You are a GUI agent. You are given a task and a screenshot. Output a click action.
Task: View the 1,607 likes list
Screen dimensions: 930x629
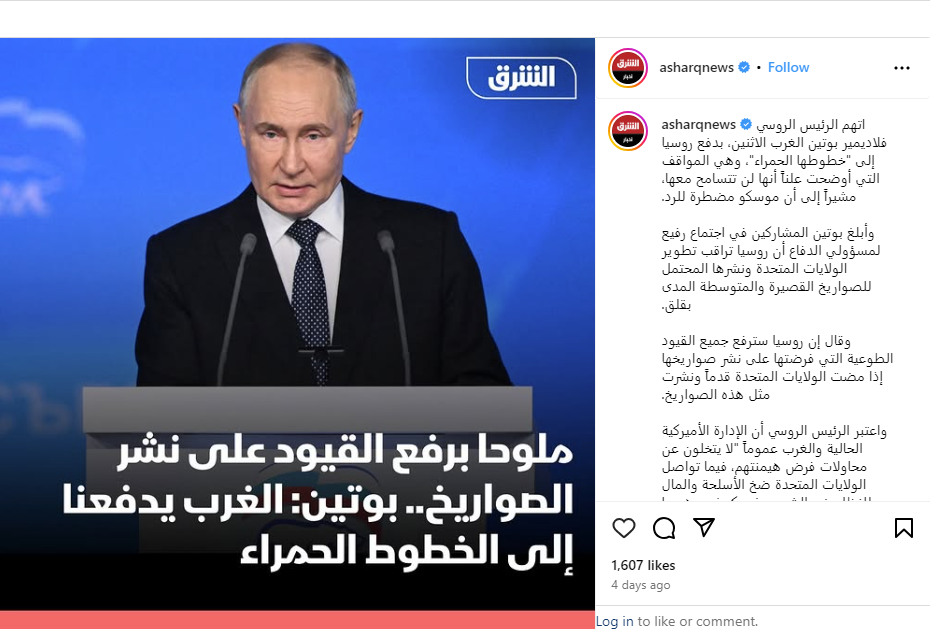click(643, 566)
